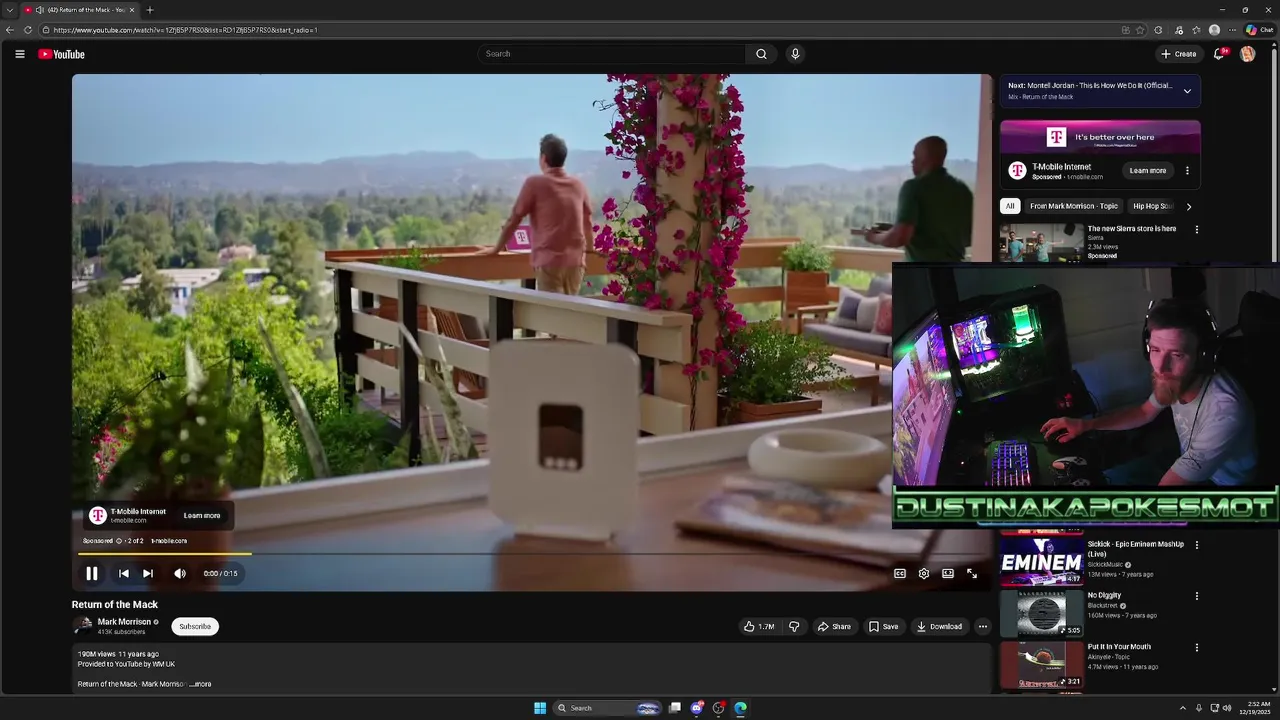Show hidden icons in the system tray
This screenshot has height=720, width=1280.
tap(1183, 708)
